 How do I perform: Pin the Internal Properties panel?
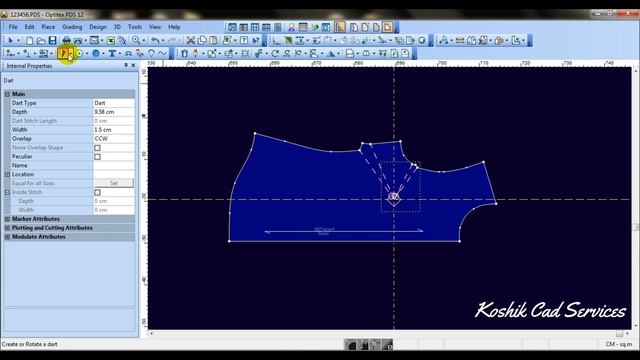coord(126,65)
